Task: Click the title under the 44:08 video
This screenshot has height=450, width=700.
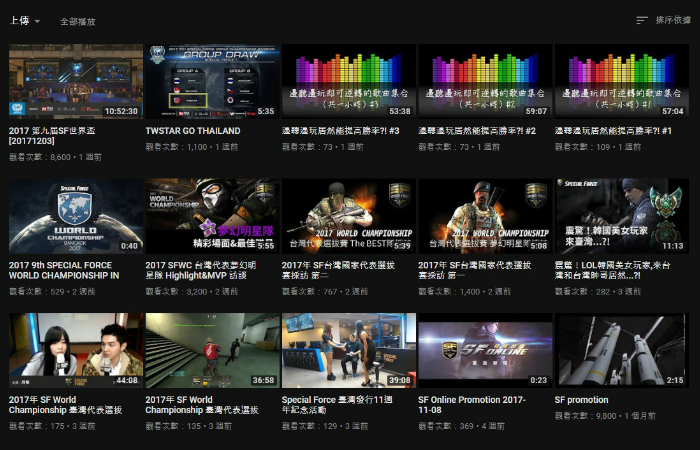Action: [66, 405]
